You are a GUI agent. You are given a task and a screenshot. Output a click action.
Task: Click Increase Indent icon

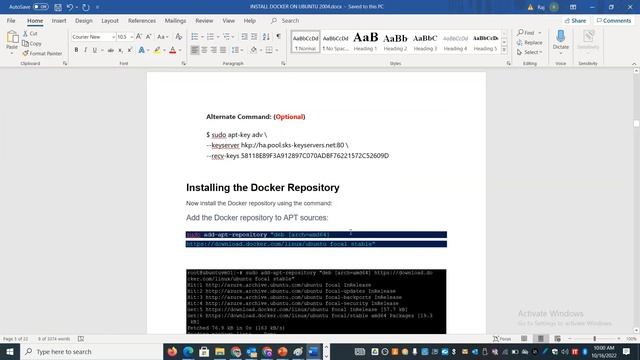[254, 37]
